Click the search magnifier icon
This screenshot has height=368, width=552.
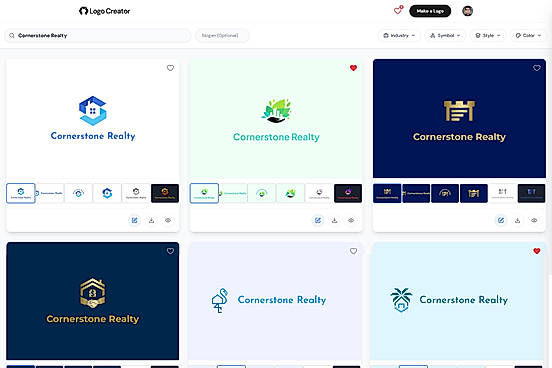(12, 36)
